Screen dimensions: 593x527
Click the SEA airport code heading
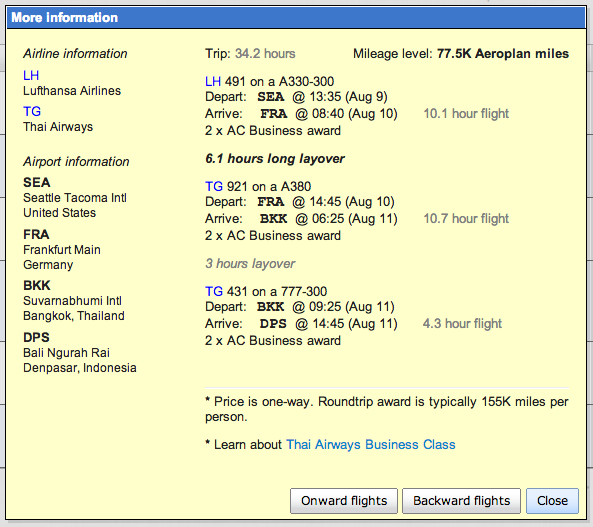click(37, 182)
